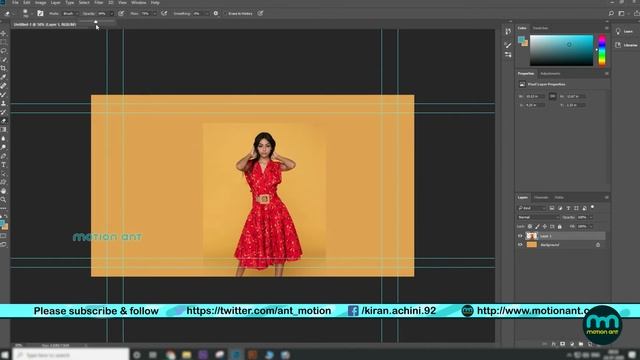Image resolution: width=640 pixels, height=360 pixels.
Task: Click the lock all layers icon
Action: [x=560, y=227]
